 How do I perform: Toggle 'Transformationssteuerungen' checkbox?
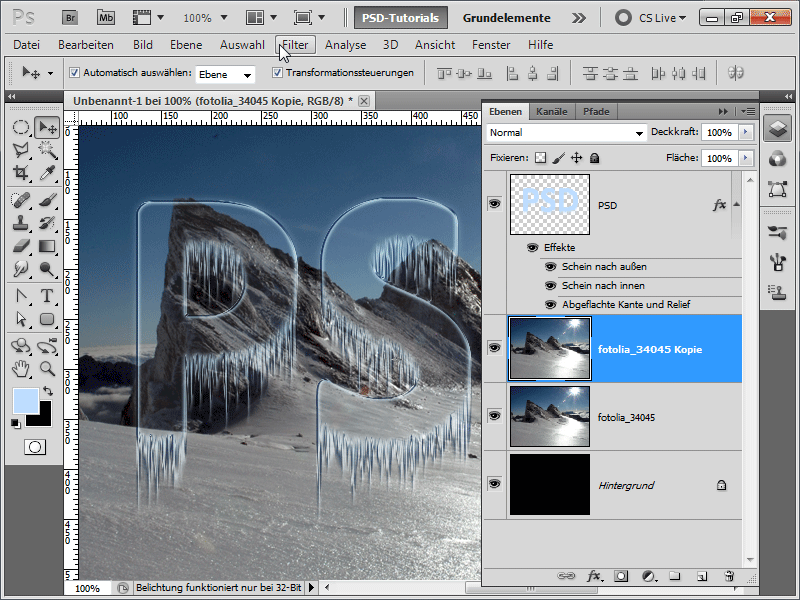pos(277,73)
